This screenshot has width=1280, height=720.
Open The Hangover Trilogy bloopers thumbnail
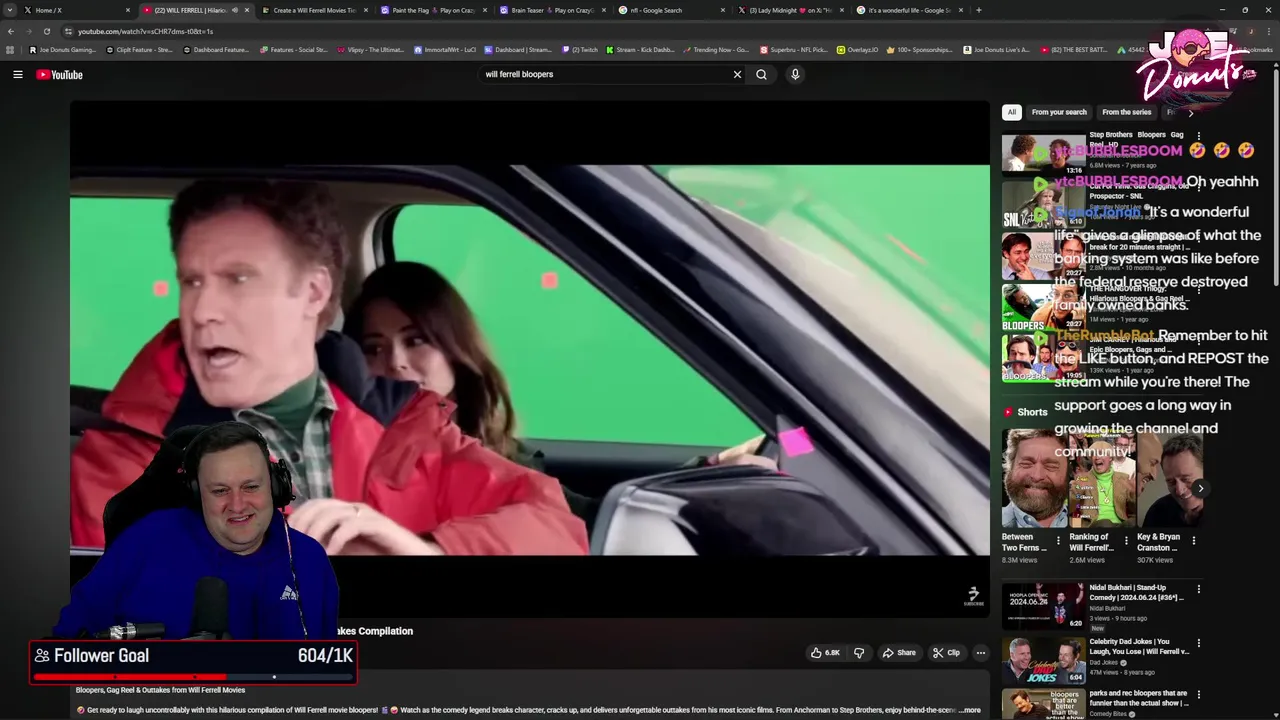[x=1043, y=308]
